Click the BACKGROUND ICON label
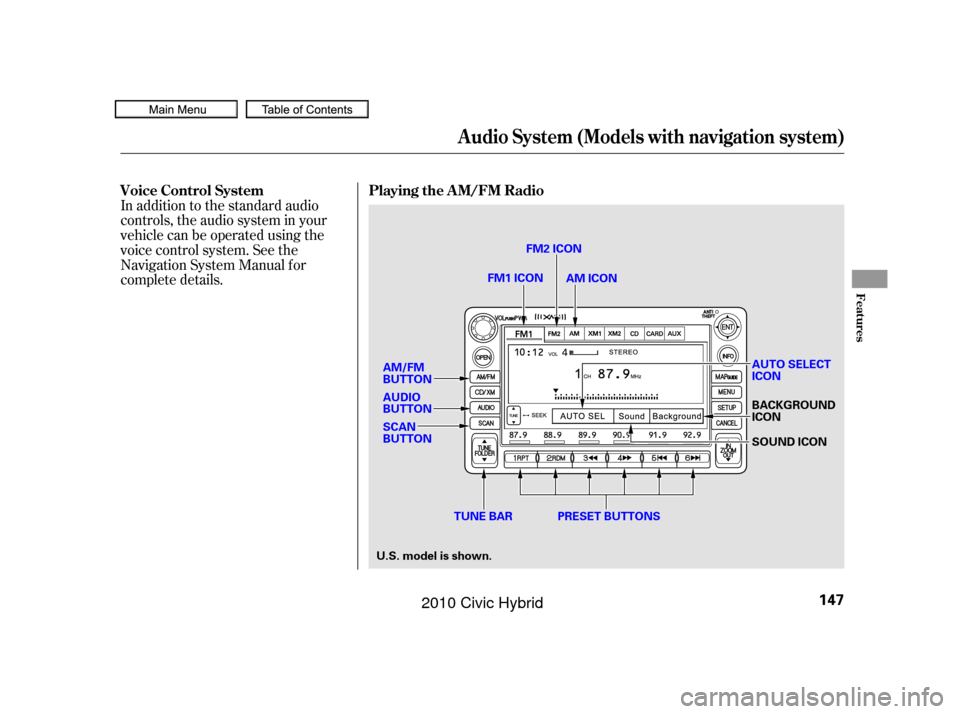Image resolution: width=960 pixels, height=714 pixels. pyautogui.click(x=793, y=411)
